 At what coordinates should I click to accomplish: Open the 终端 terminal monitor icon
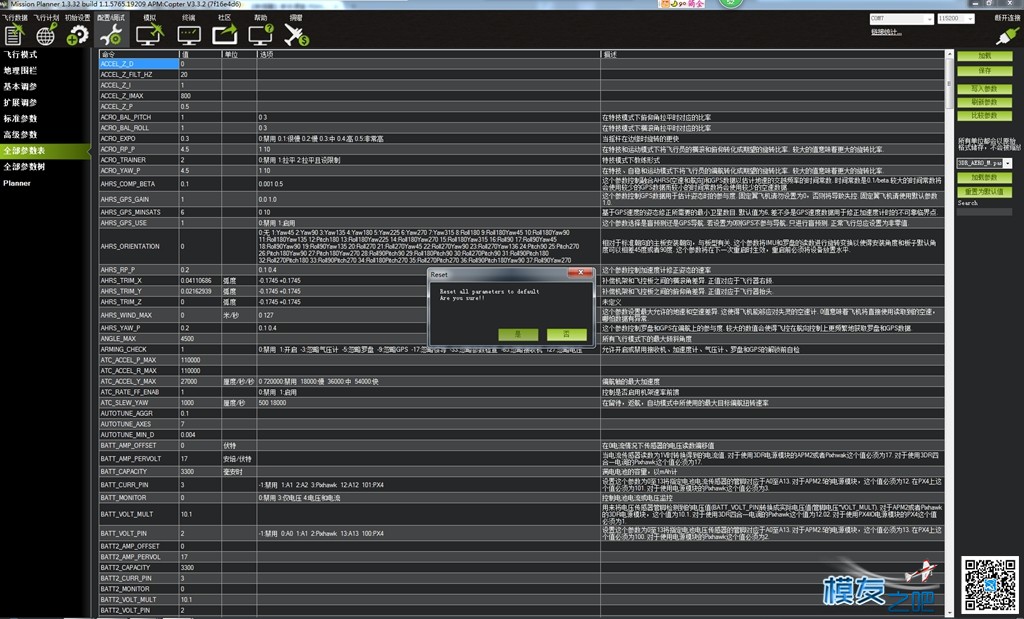pos(188,35)
